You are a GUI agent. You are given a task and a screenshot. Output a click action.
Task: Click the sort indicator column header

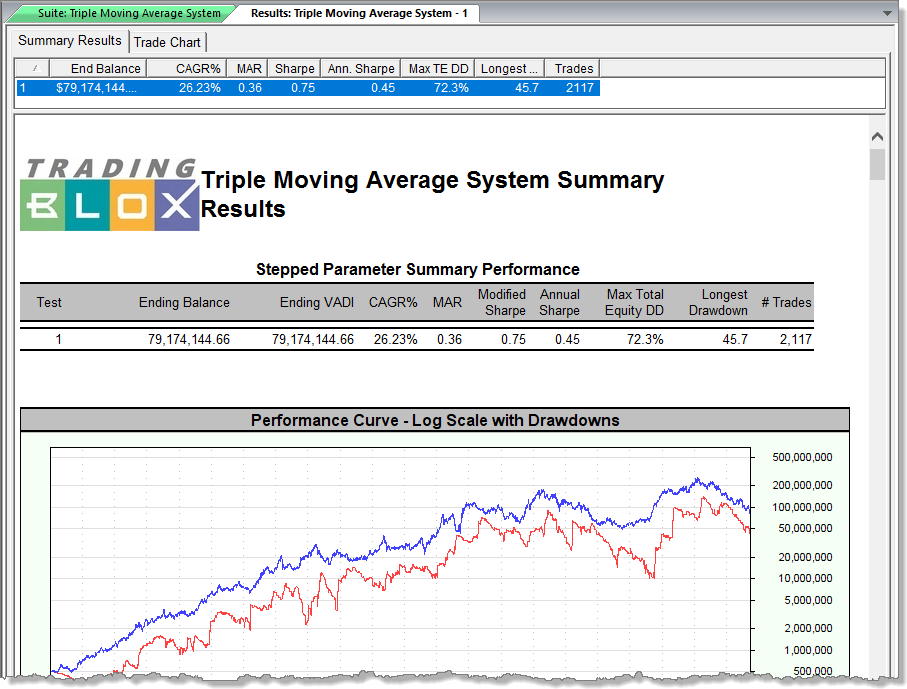(34, 68)
